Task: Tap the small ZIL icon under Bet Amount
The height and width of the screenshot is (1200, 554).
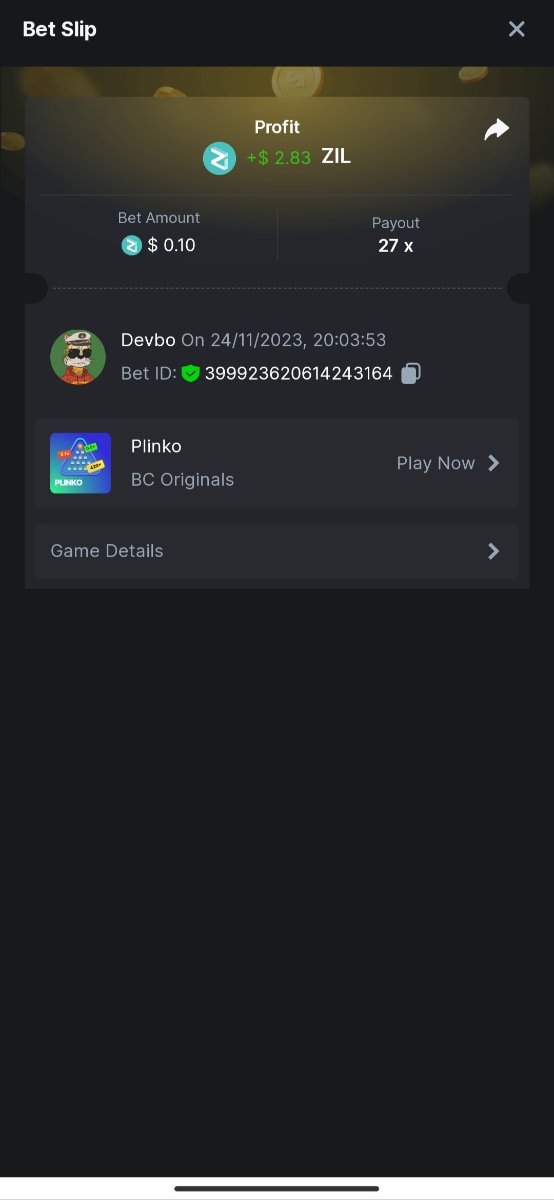Action: coord(131,245)
